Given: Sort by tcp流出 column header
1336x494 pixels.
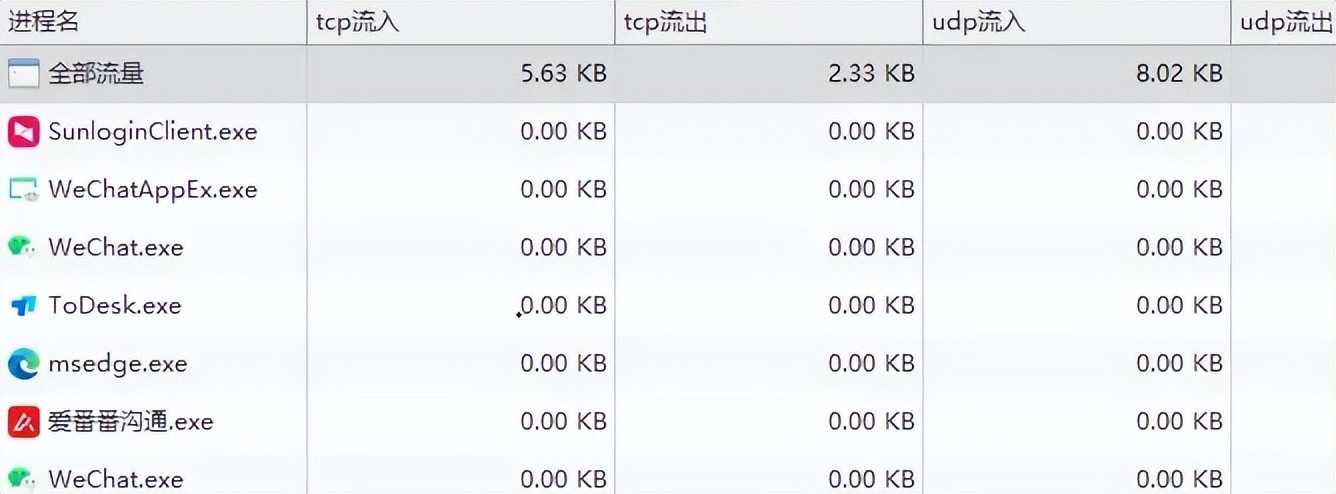Looking at the screenshot, I should pos(666,22).
